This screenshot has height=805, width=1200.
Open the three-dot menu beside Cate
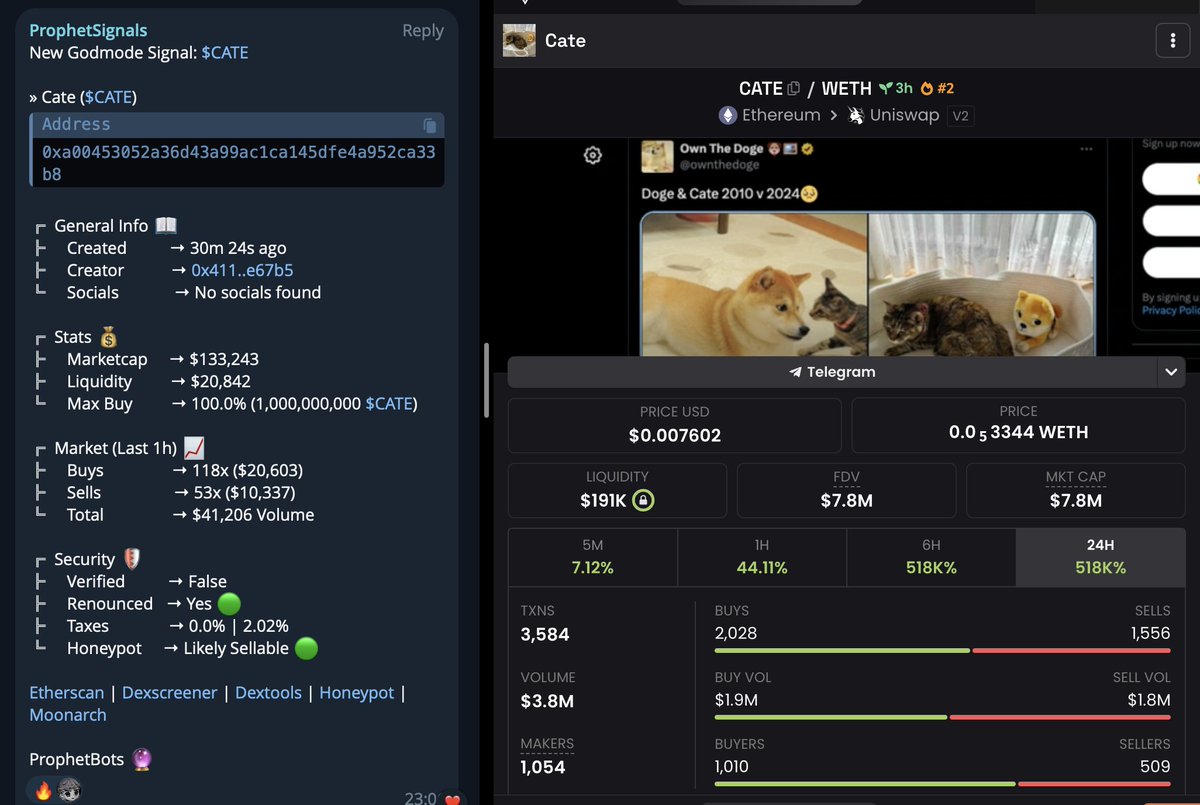(x=1172, y=41)
